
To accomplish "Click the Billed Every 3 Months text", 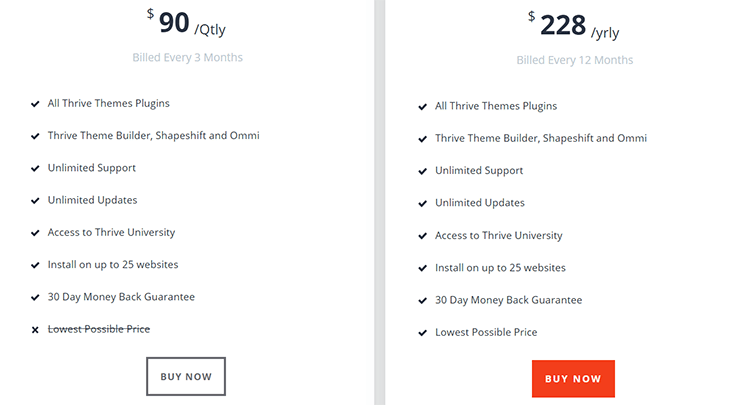I will pos(187,57).
